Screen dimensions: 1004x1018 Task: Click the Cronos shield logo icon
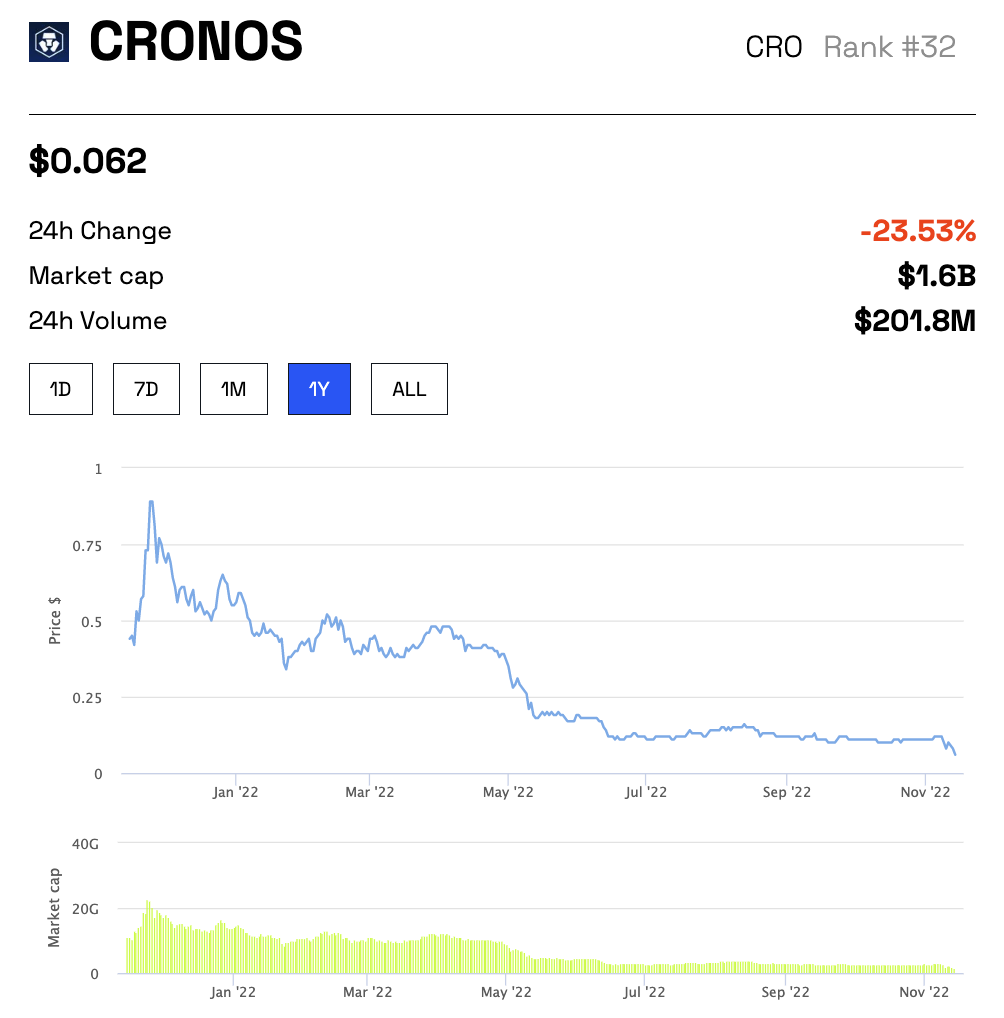click(x=47, y=41)
